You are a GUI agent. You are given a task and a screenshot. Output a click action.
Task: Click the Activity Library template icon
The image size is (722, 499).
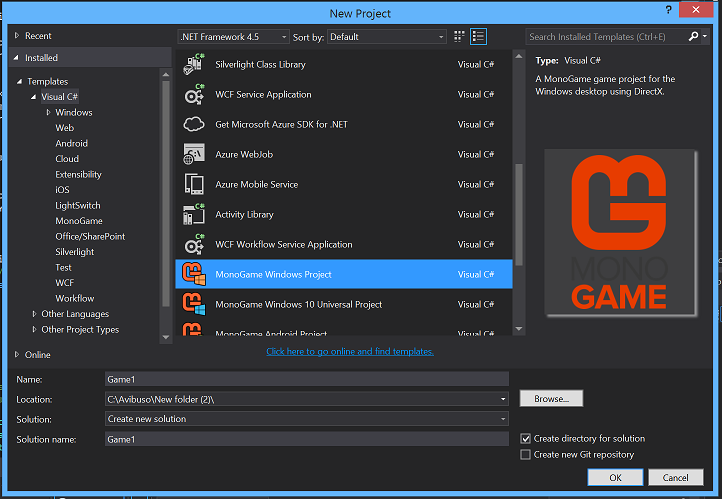tap(194, 215)
